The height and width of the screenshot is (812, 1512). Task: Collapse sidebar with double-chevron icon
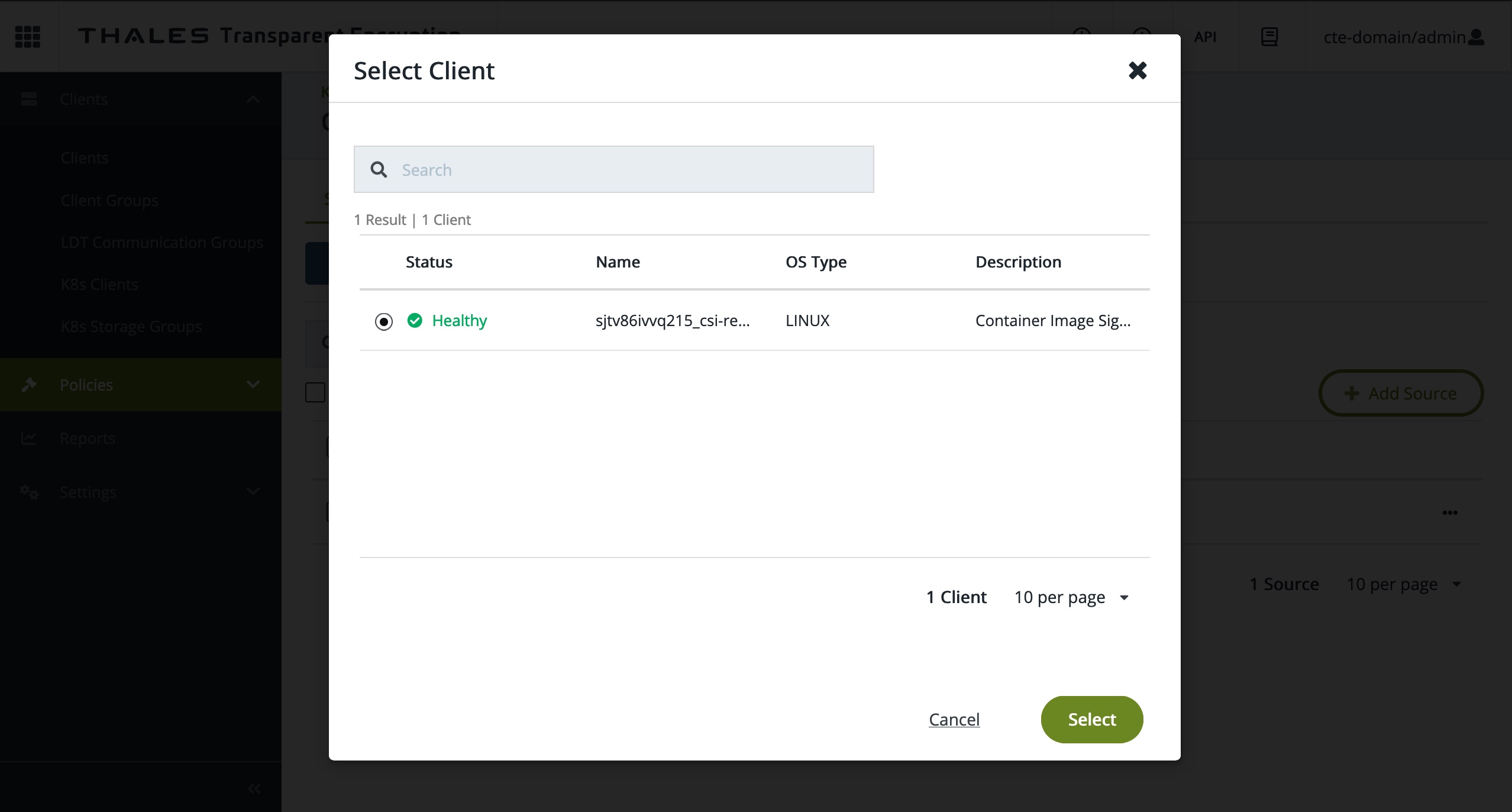254,788
